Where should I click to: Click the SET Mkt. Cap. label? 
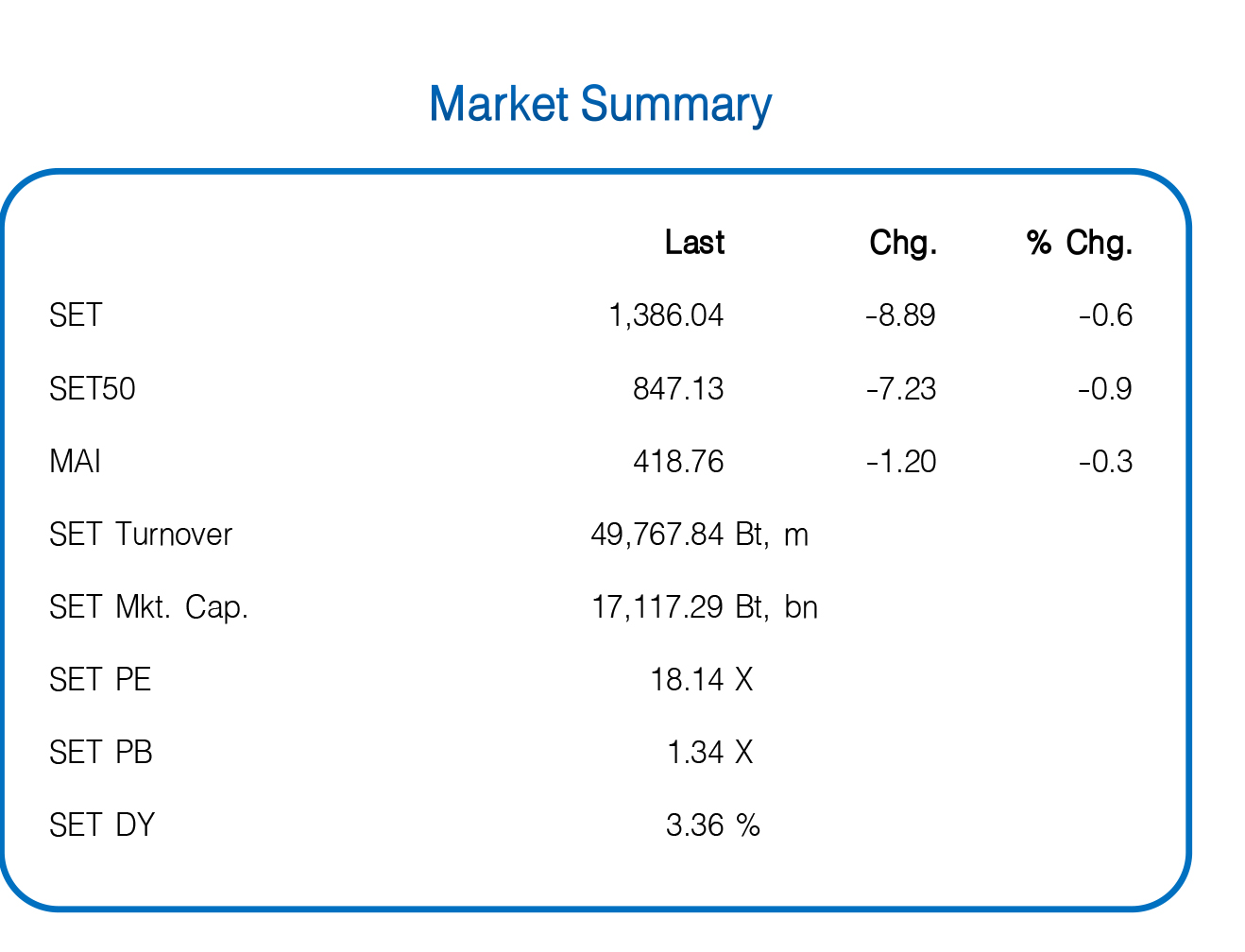pos(149,607)
